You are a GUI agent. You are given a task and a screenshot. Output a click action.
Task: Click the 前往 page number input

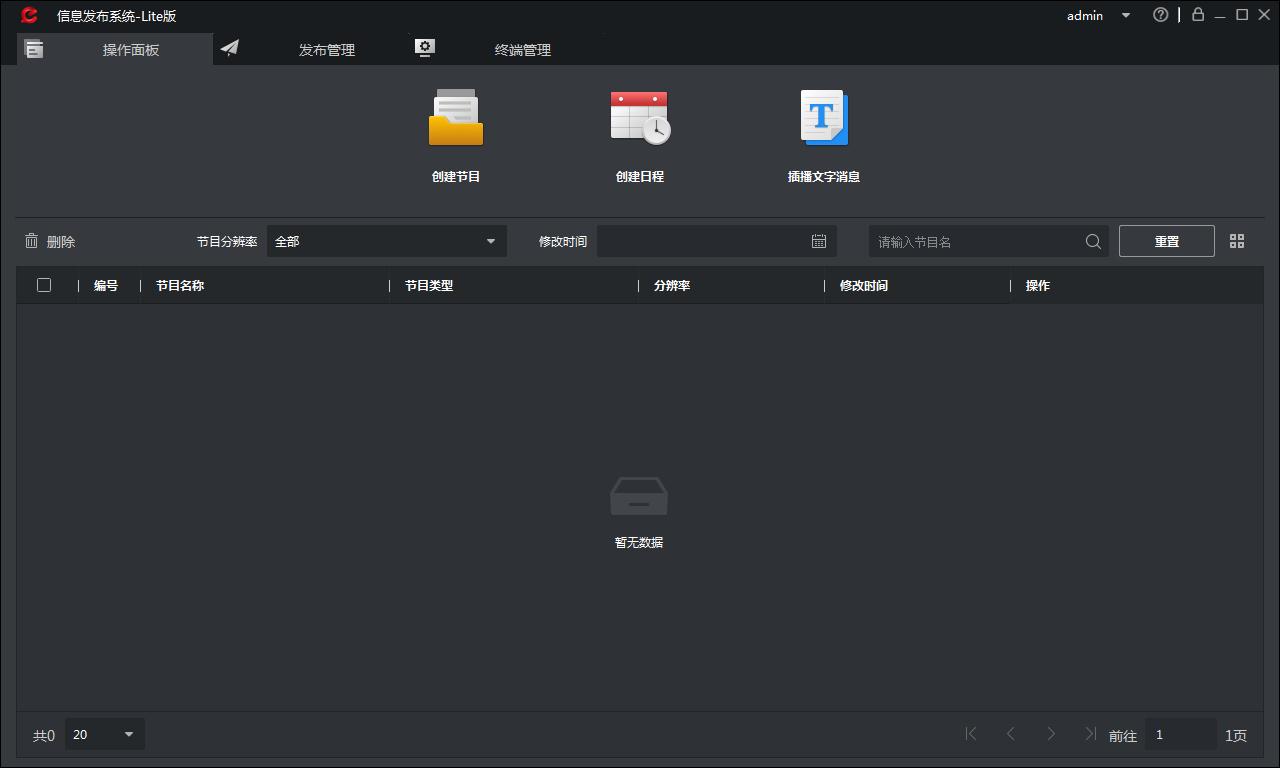coord(1180,734)
